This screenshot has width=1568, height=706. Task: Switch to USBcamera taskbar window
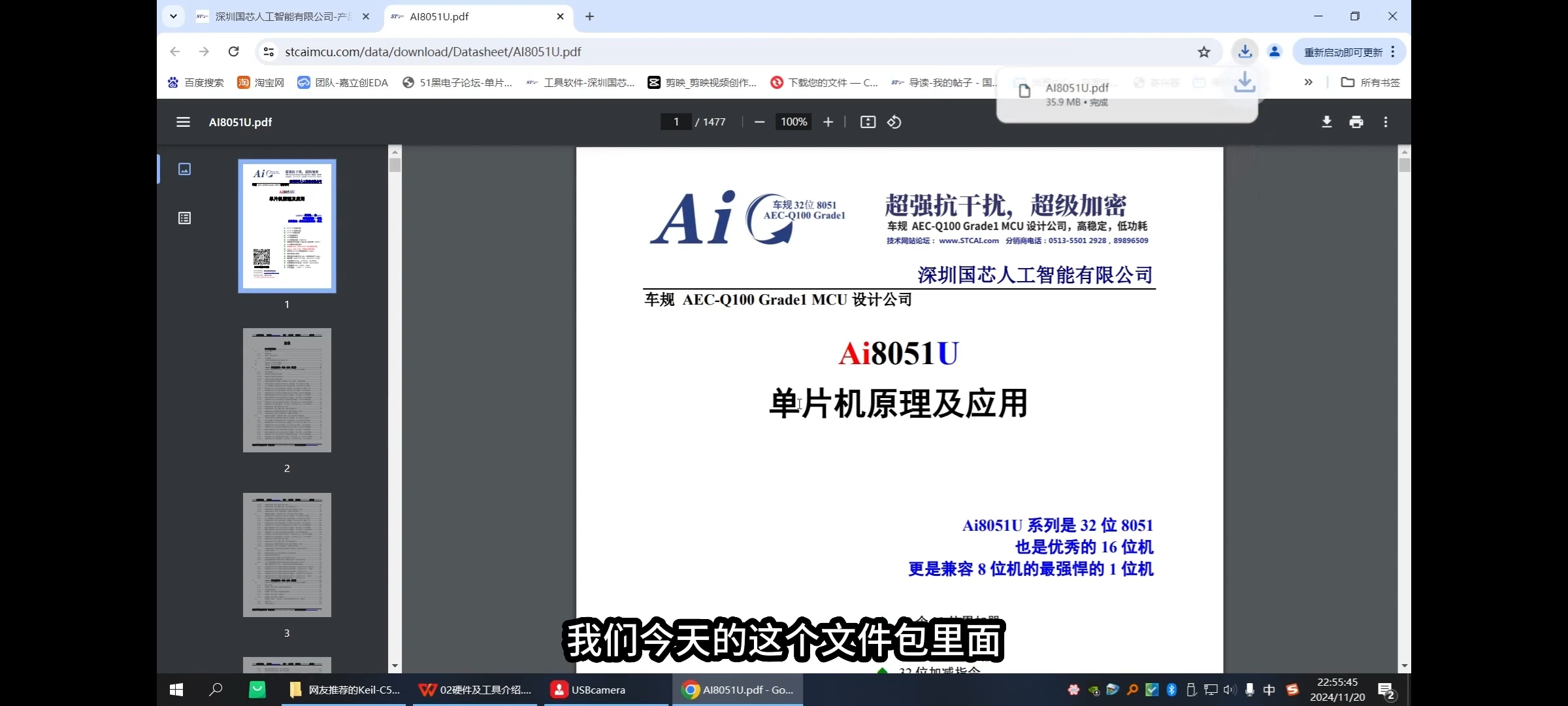(606, 690)
